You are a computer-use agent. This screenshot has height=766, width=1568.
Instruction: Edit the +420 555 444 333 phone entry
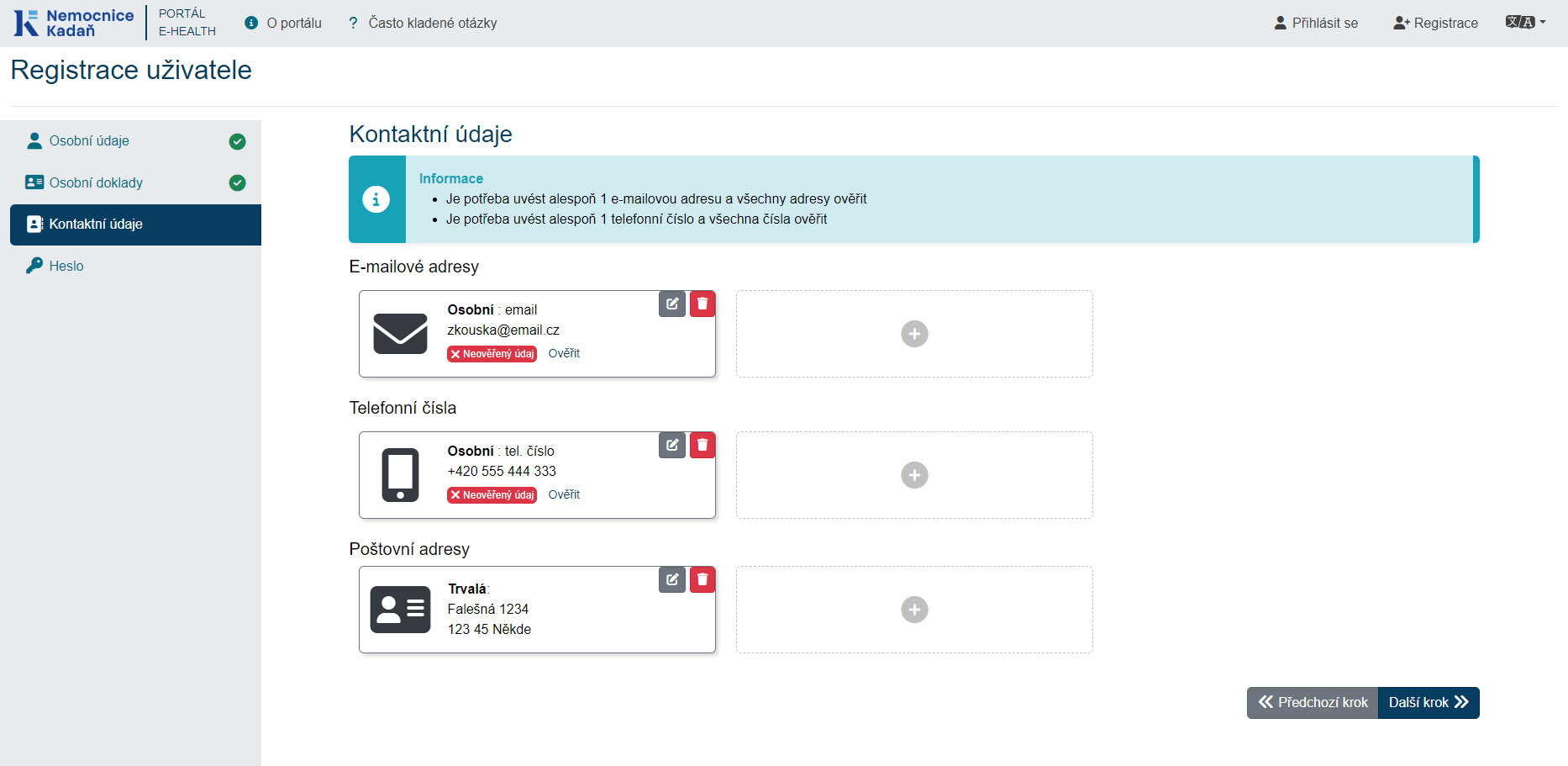pos(672,445)
